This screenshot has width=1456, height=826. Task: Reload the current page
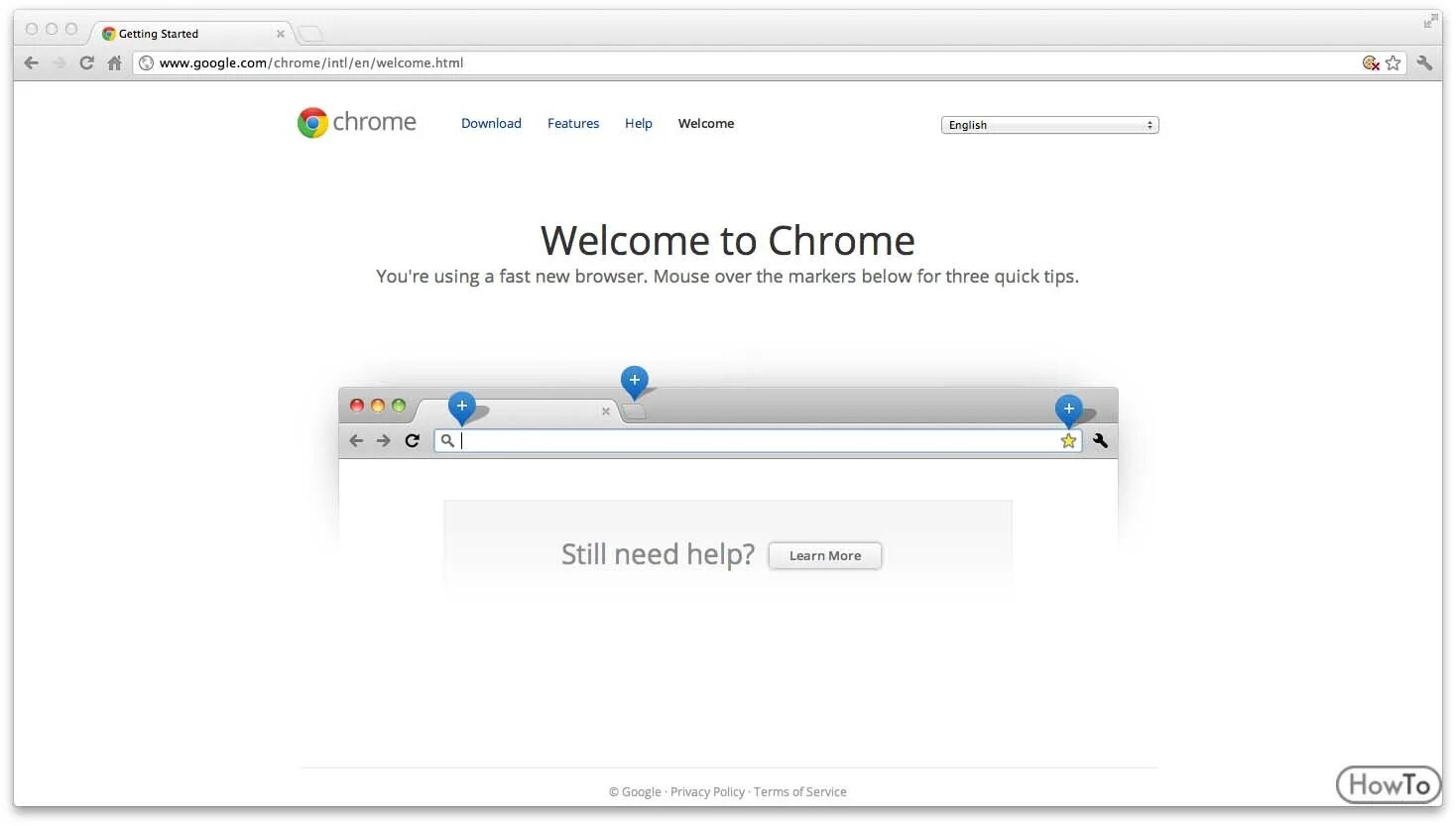(86, 62)
